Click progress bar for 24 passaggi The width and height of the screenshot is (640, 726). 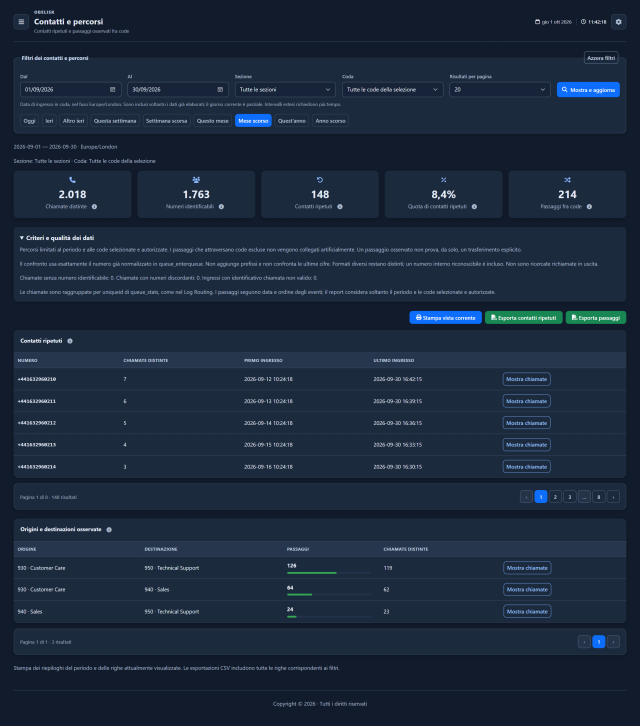(329, 617)
